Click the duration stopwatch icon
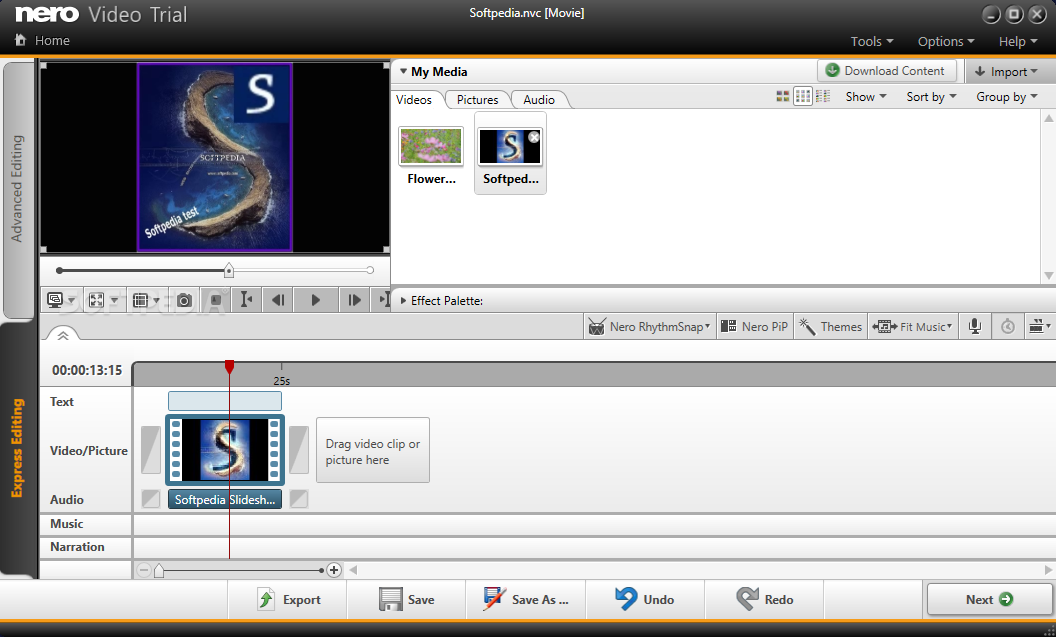The height and width of the screenshot is (637, 1056). click(1008, 327)
